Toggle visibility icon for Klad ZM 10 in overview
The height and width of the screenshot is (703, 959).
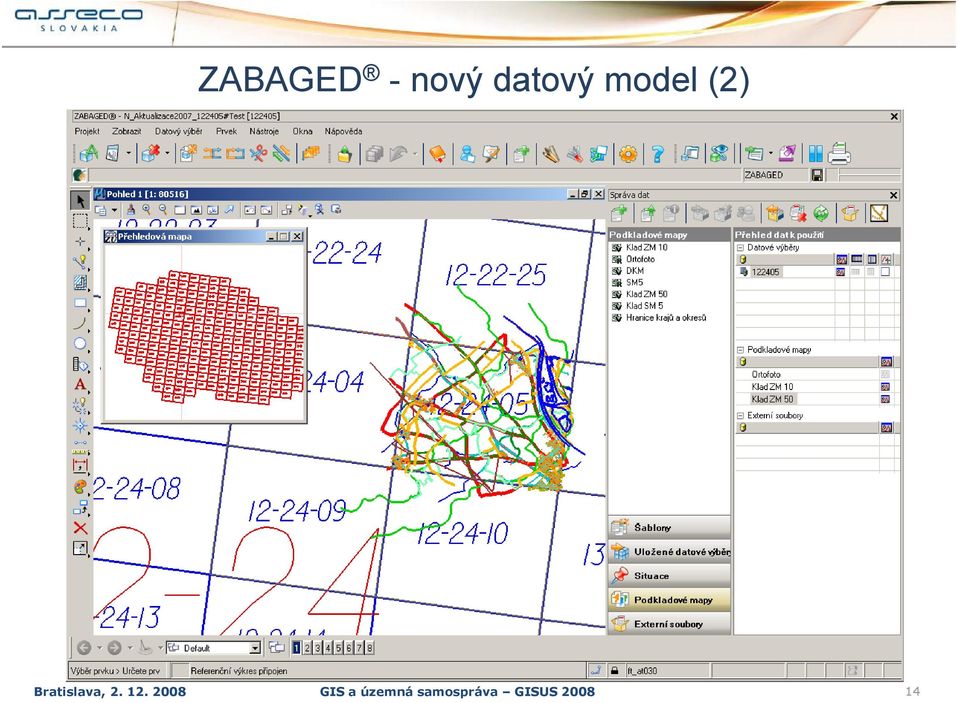pyautogui.click(x=885, y=387)
